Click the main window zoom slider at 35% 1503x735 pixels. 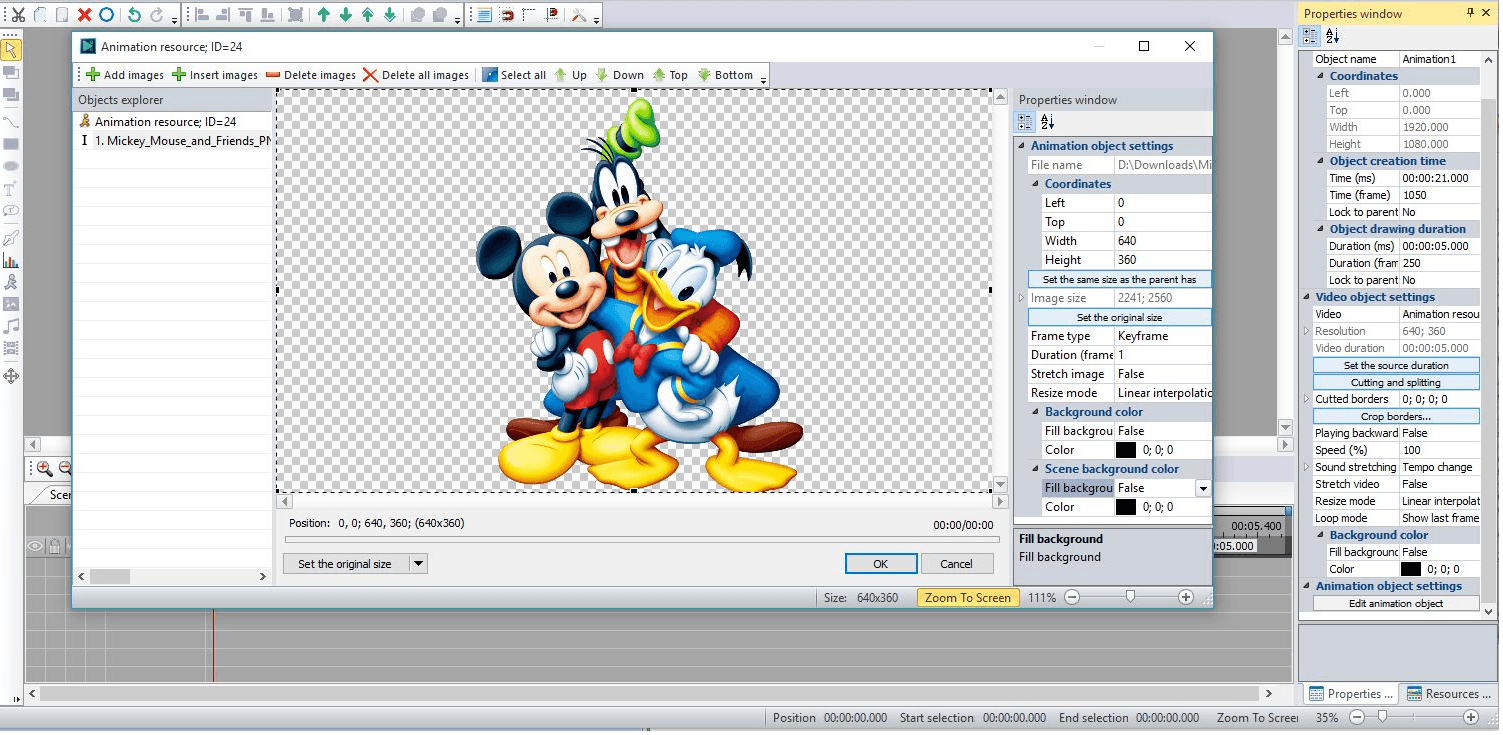[x=1383, y=717]
